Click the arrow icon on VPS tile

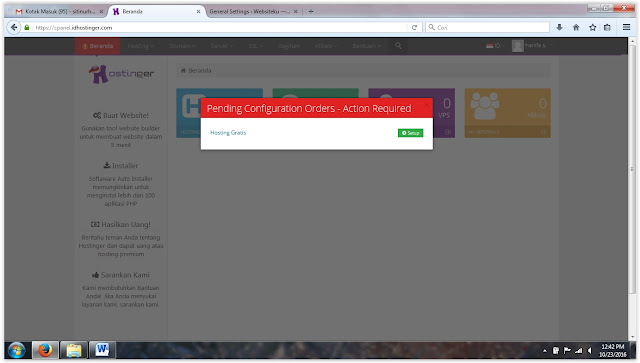click(x=447, y=132)
